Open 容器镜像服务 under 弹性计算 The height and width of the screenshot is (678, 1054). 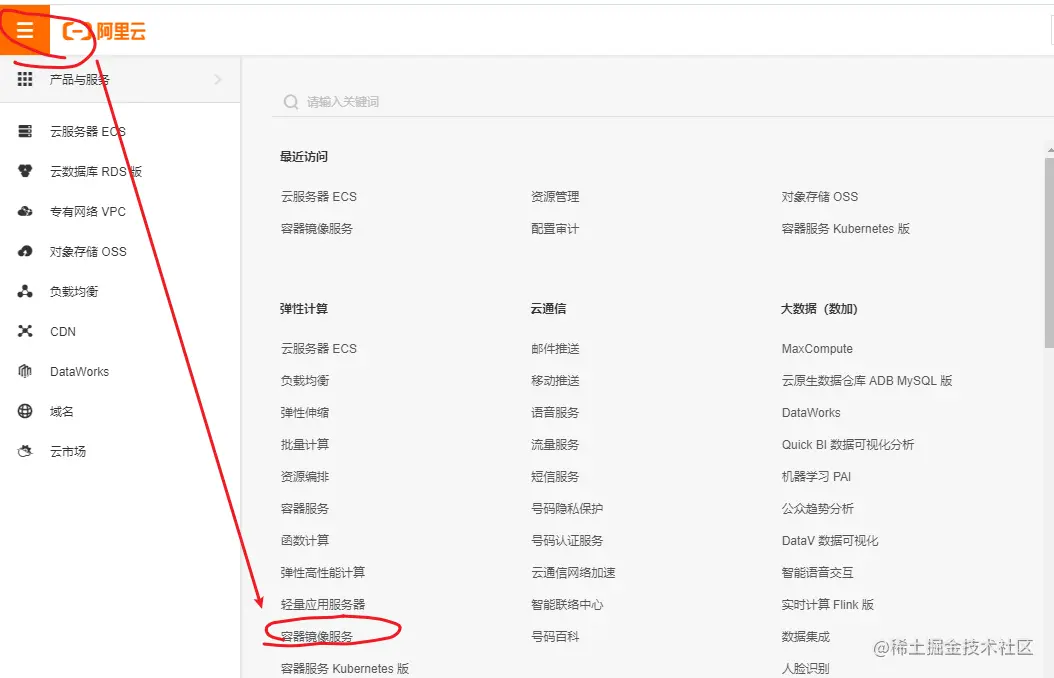pyautogui.click(x=317, y=636)
